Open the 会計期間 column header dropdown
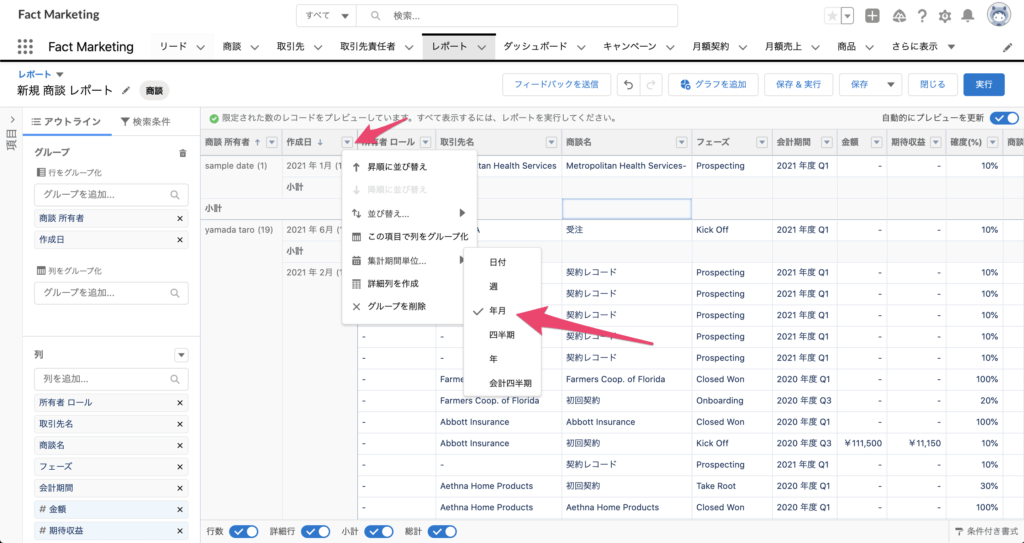This screenshot has height=543, width=1024. pyautogui.click(x=827, y=142)
